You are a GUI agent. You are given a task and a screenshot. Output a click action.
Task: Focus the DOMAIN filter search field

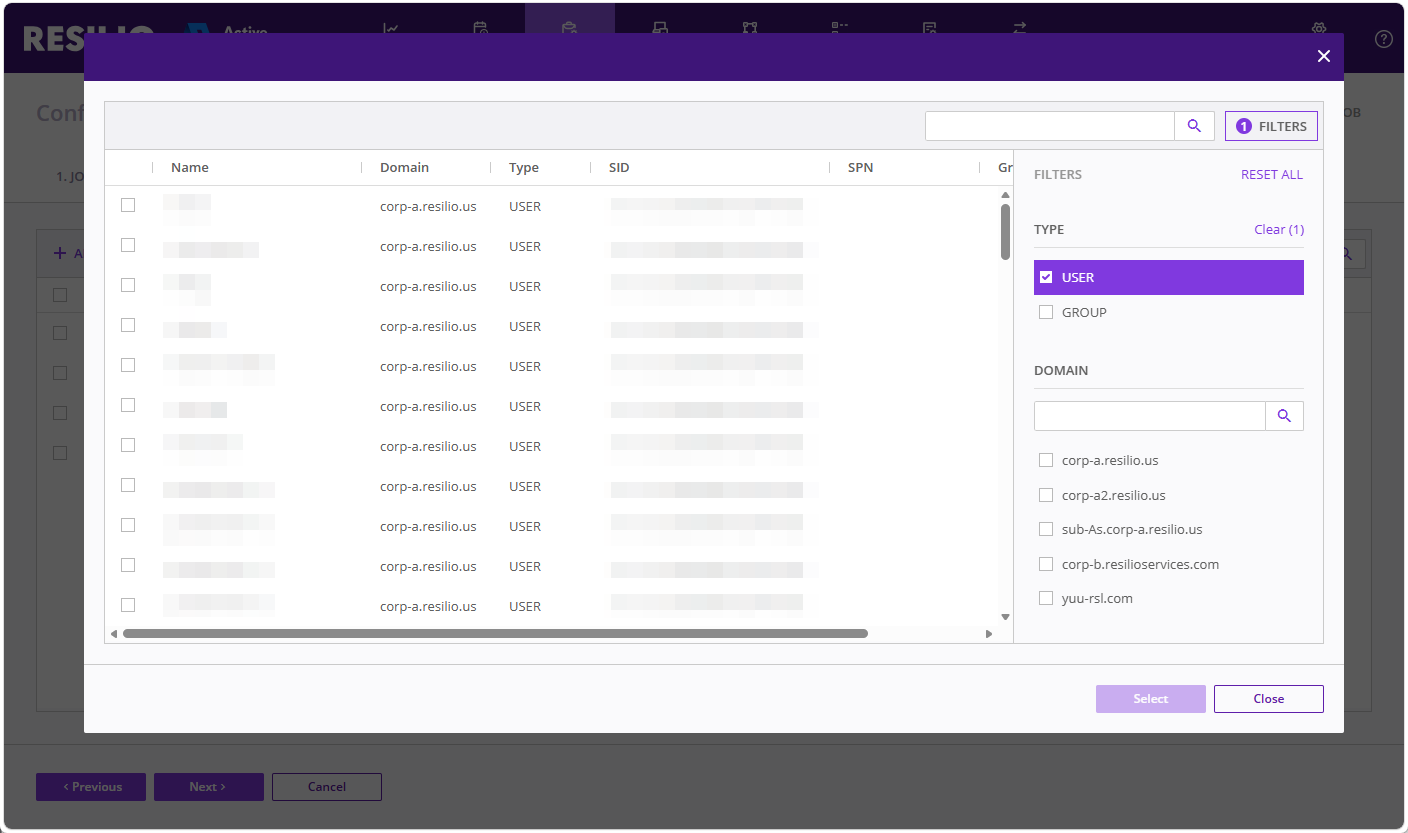click(1149, 416)
